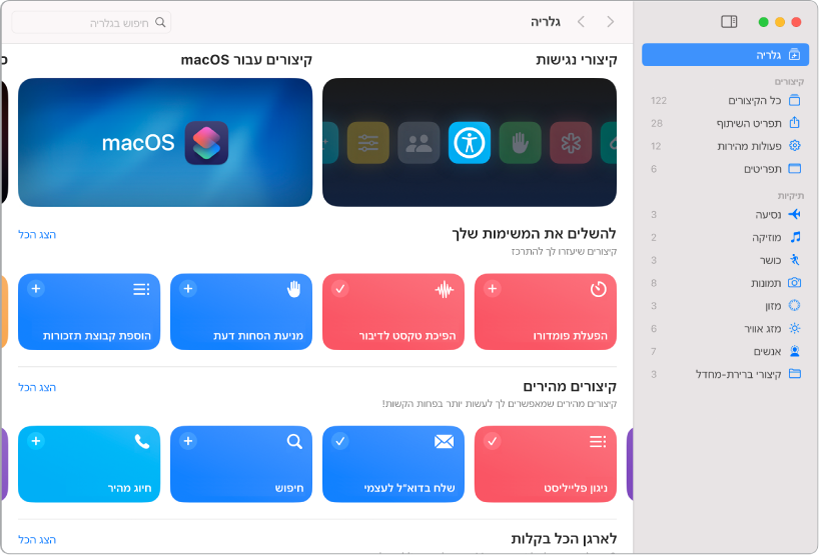The height and width of the screenshot is (555, 820).
Task: Open the נסיעה folder
Action: tap(725, 214)
